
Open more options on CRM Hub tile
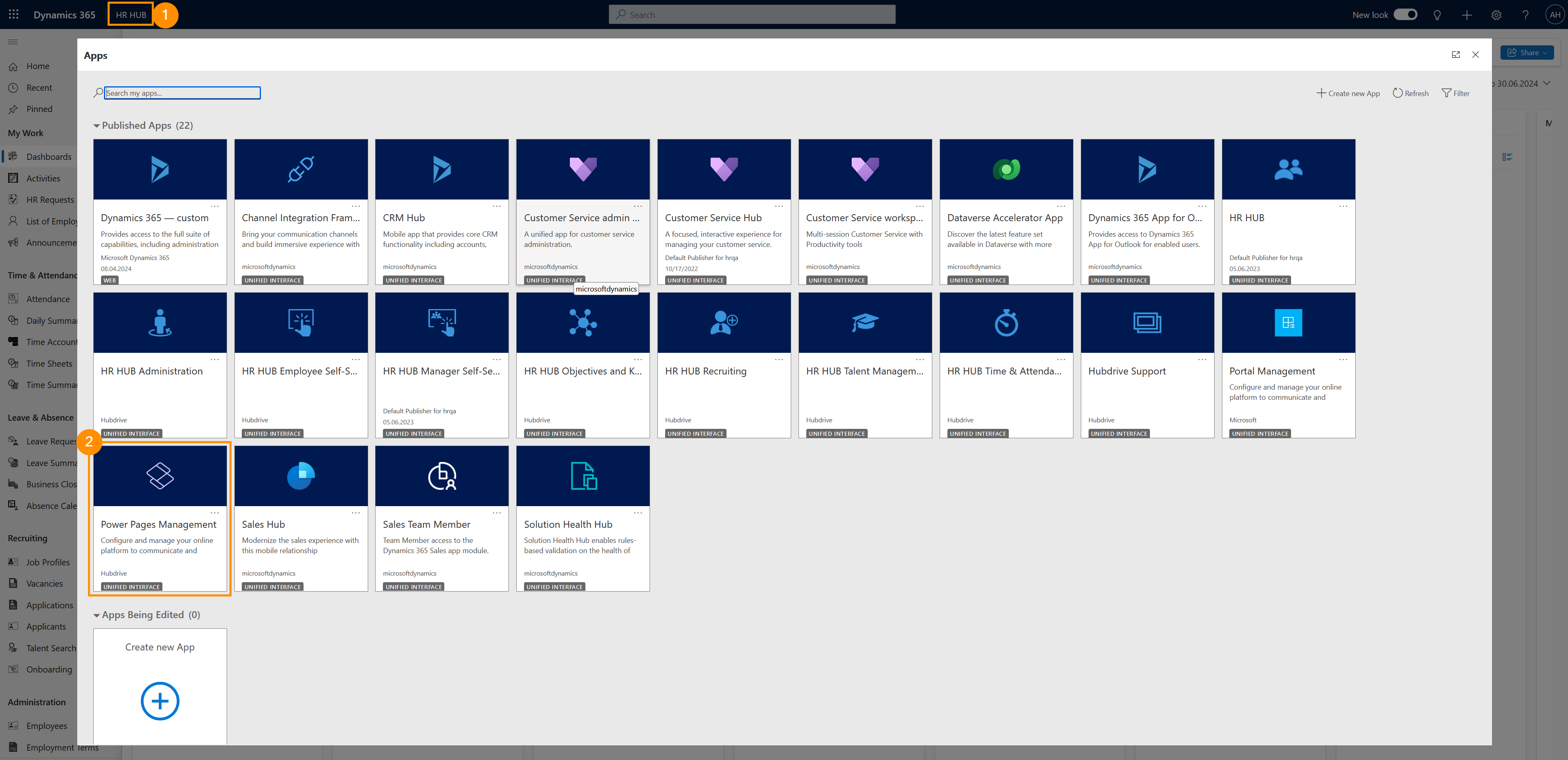497,206
